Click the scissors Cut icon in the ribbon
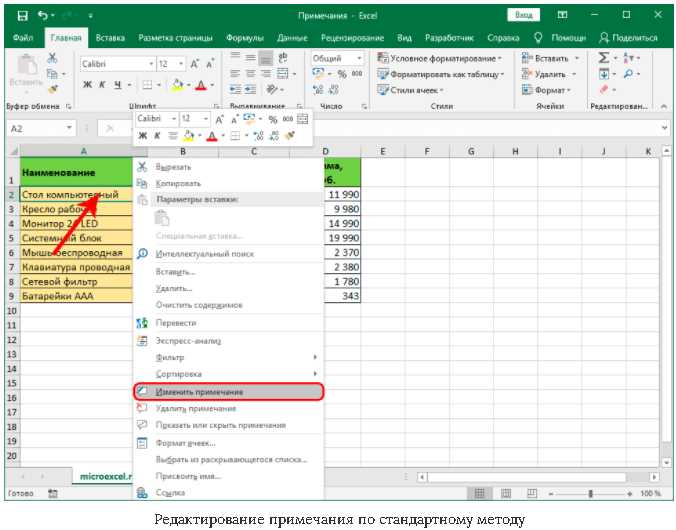 coord(52,58)
